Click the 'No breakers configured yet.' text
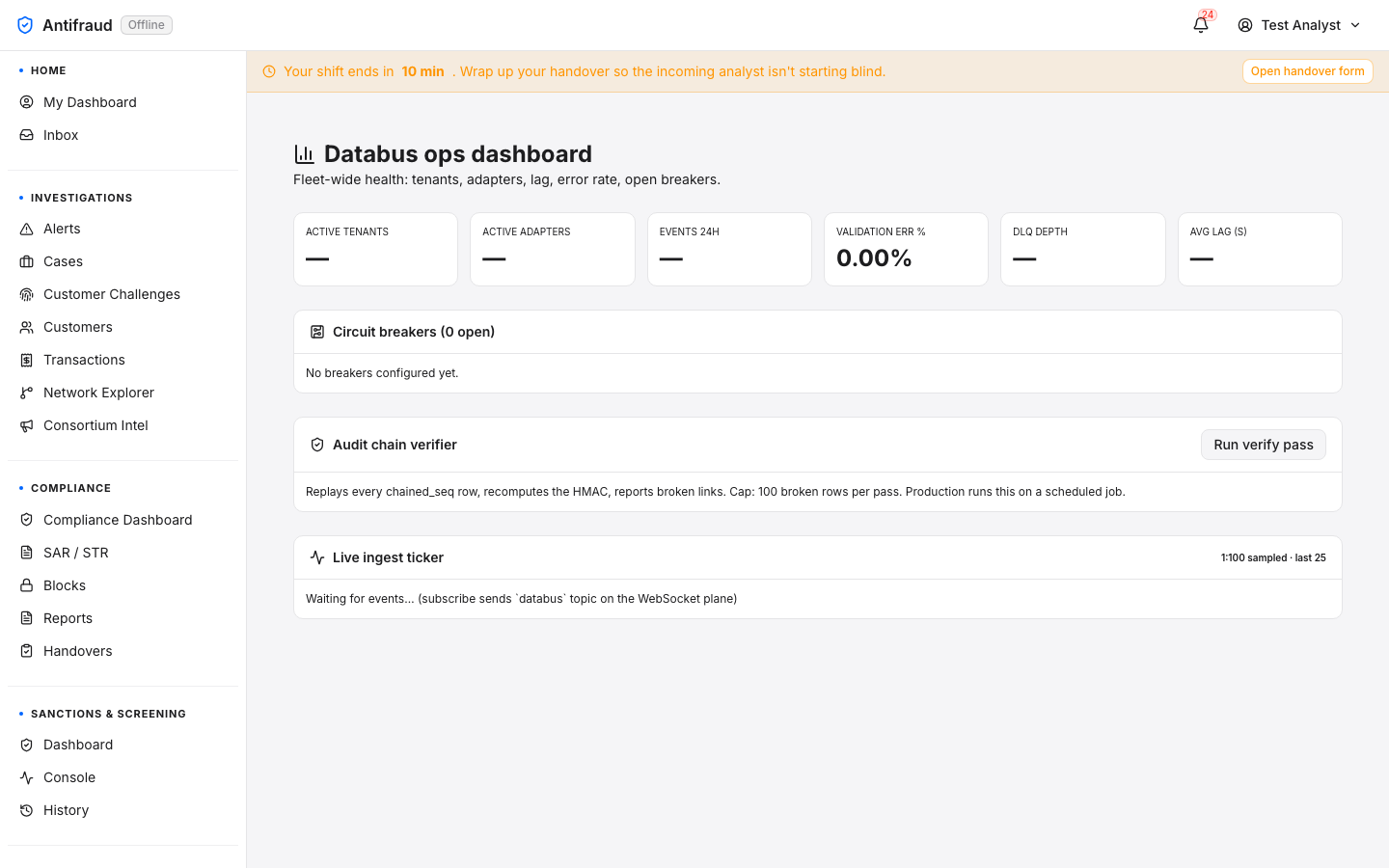1389x868 pixels. click(382, 373)
